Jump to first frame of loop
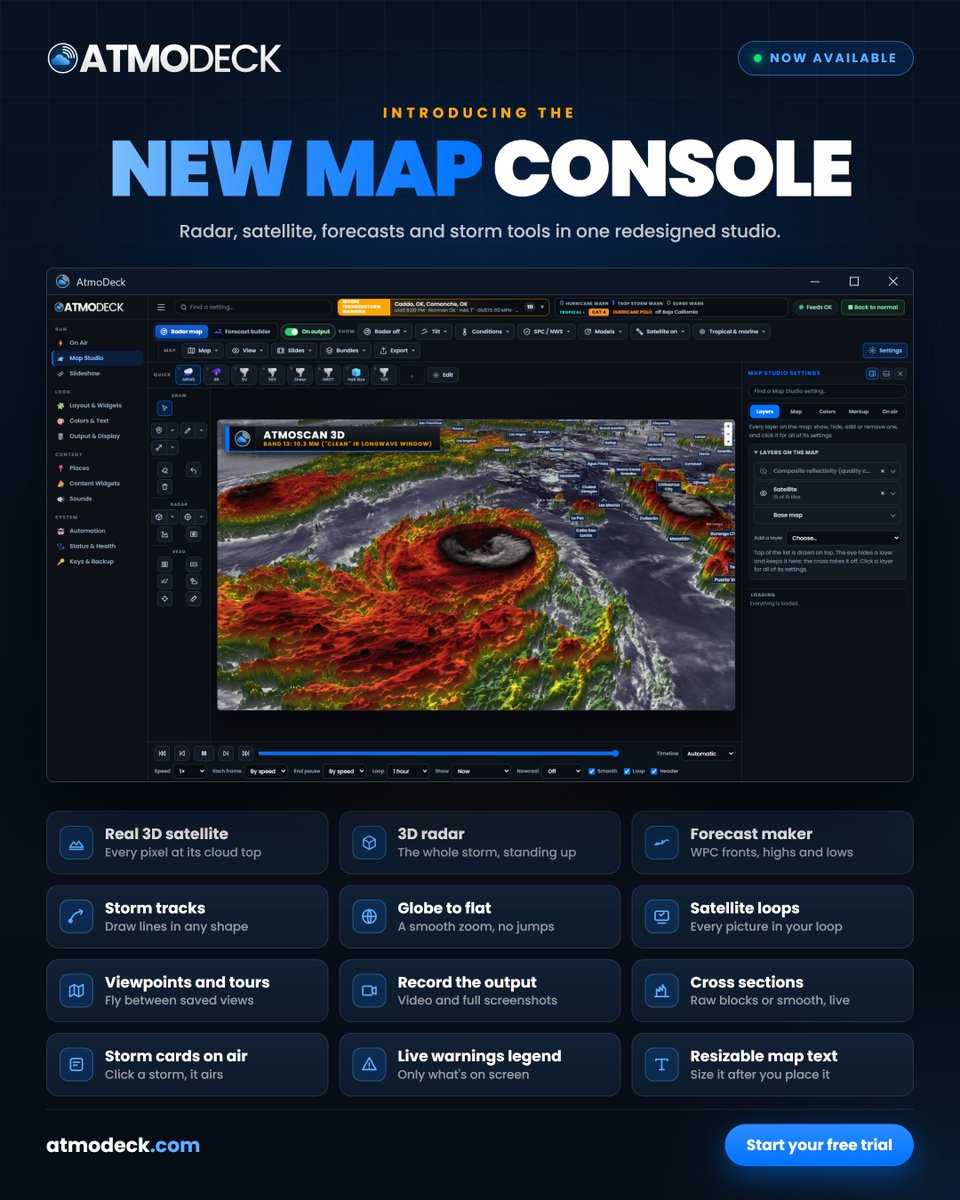 162,753
